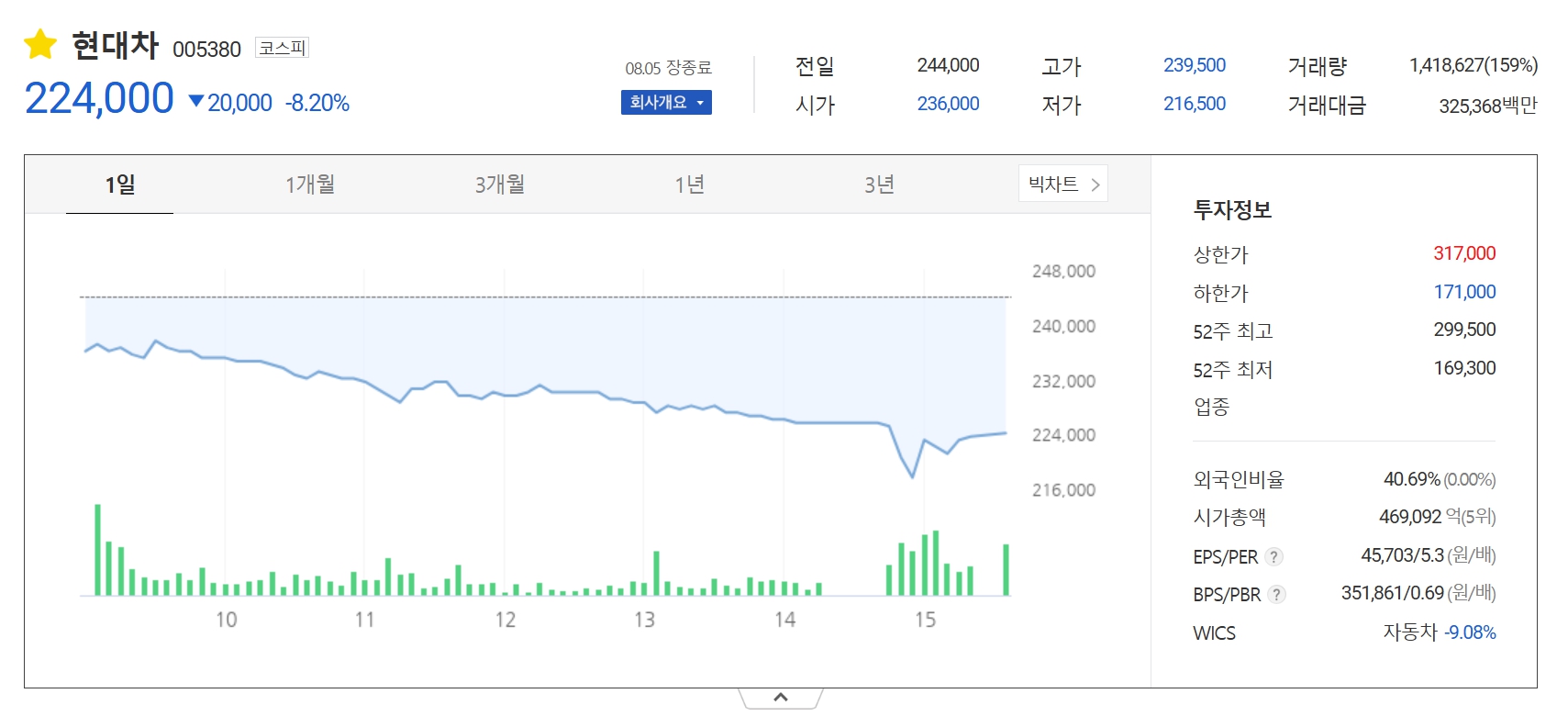Switch to the 1개월 chart tab
Screen dimensions: 1568x716
coord(310,185)
